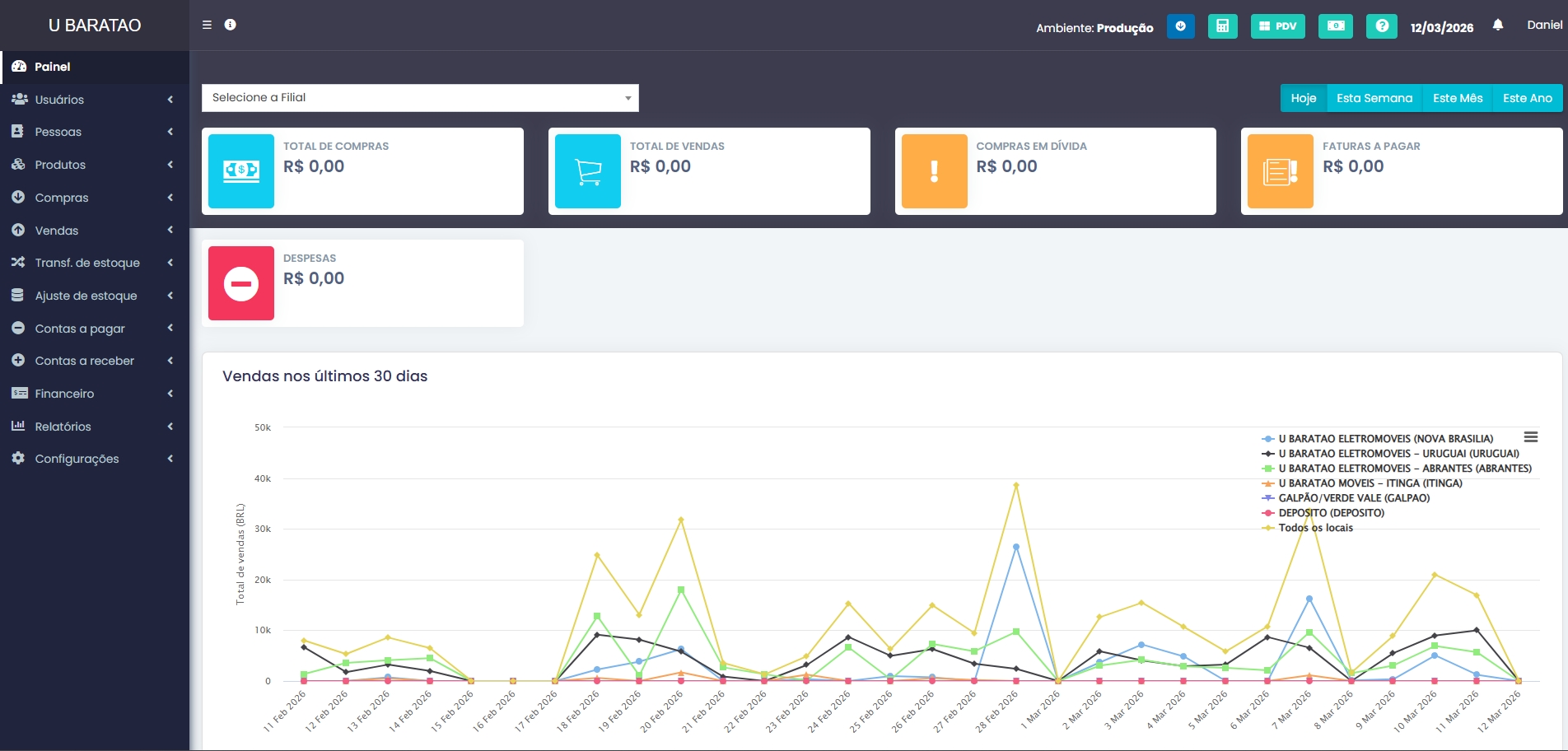Open the chart context menu hamburger icon
Viewport: 1568px width, 751px height.
1531,437
